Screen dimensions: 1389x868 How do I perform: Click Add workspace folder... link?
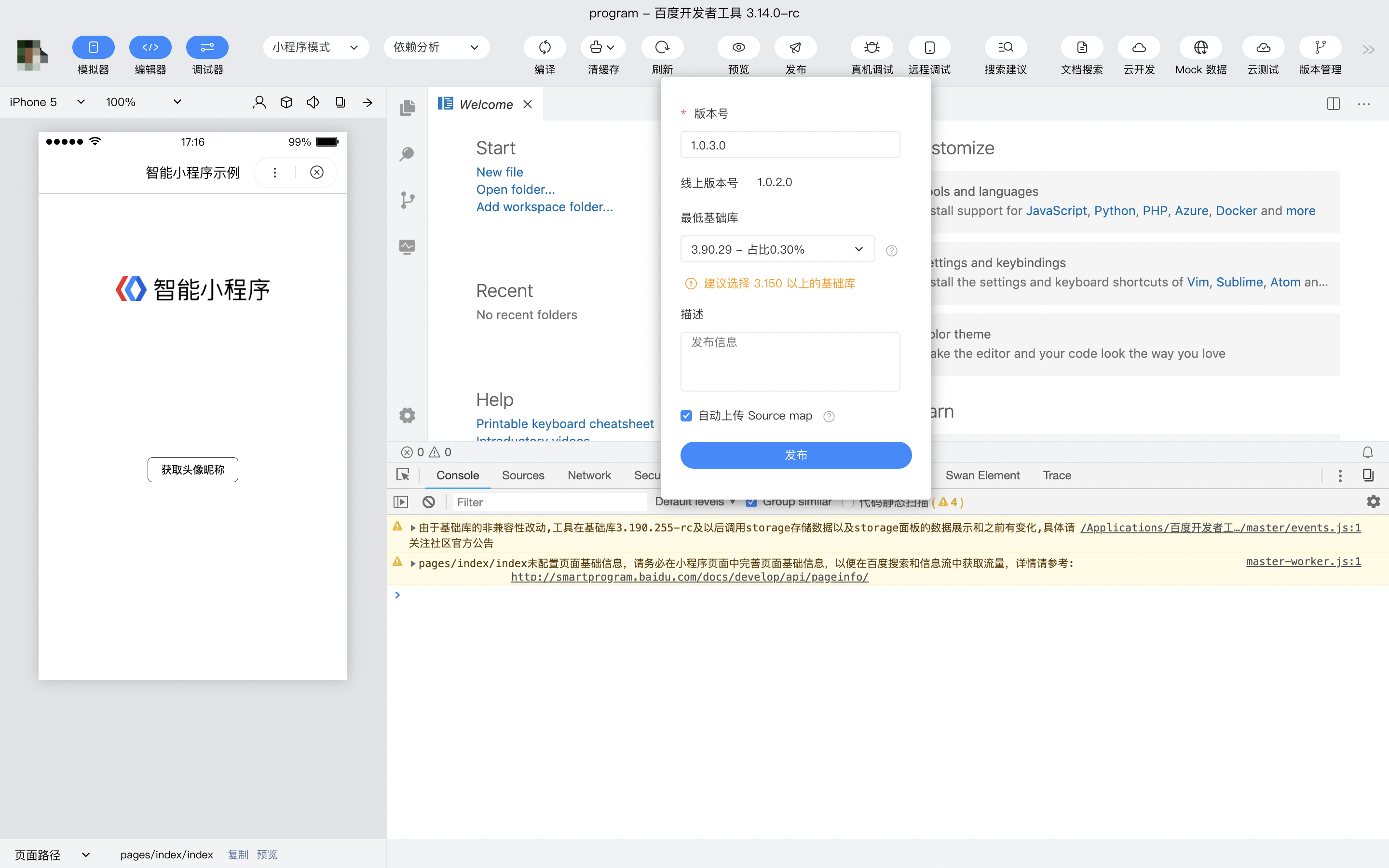tap(545, 207)
